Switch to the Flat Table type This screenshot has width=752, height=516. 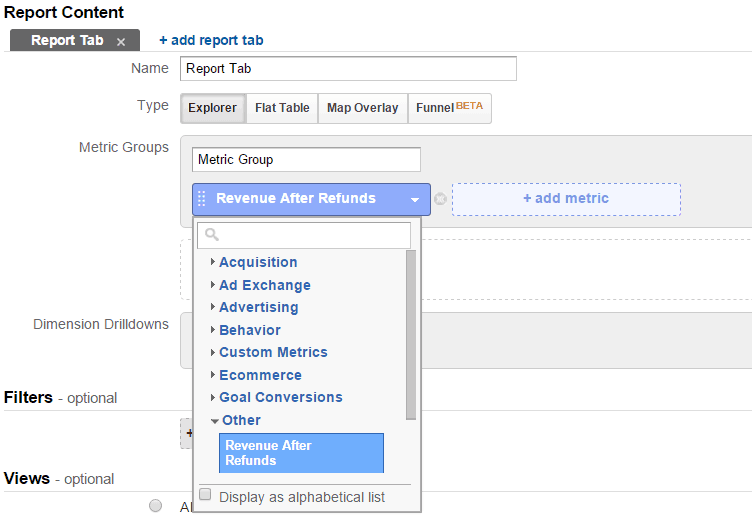pyautogui.click(x=281, y=108)
